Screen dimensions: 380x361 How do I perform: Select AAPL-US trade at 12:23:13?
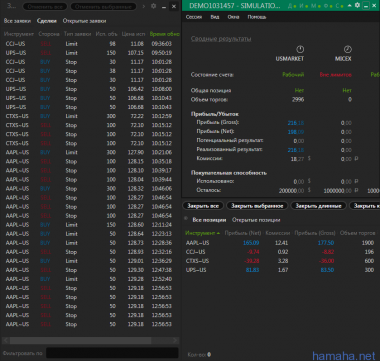coord(90,234)
